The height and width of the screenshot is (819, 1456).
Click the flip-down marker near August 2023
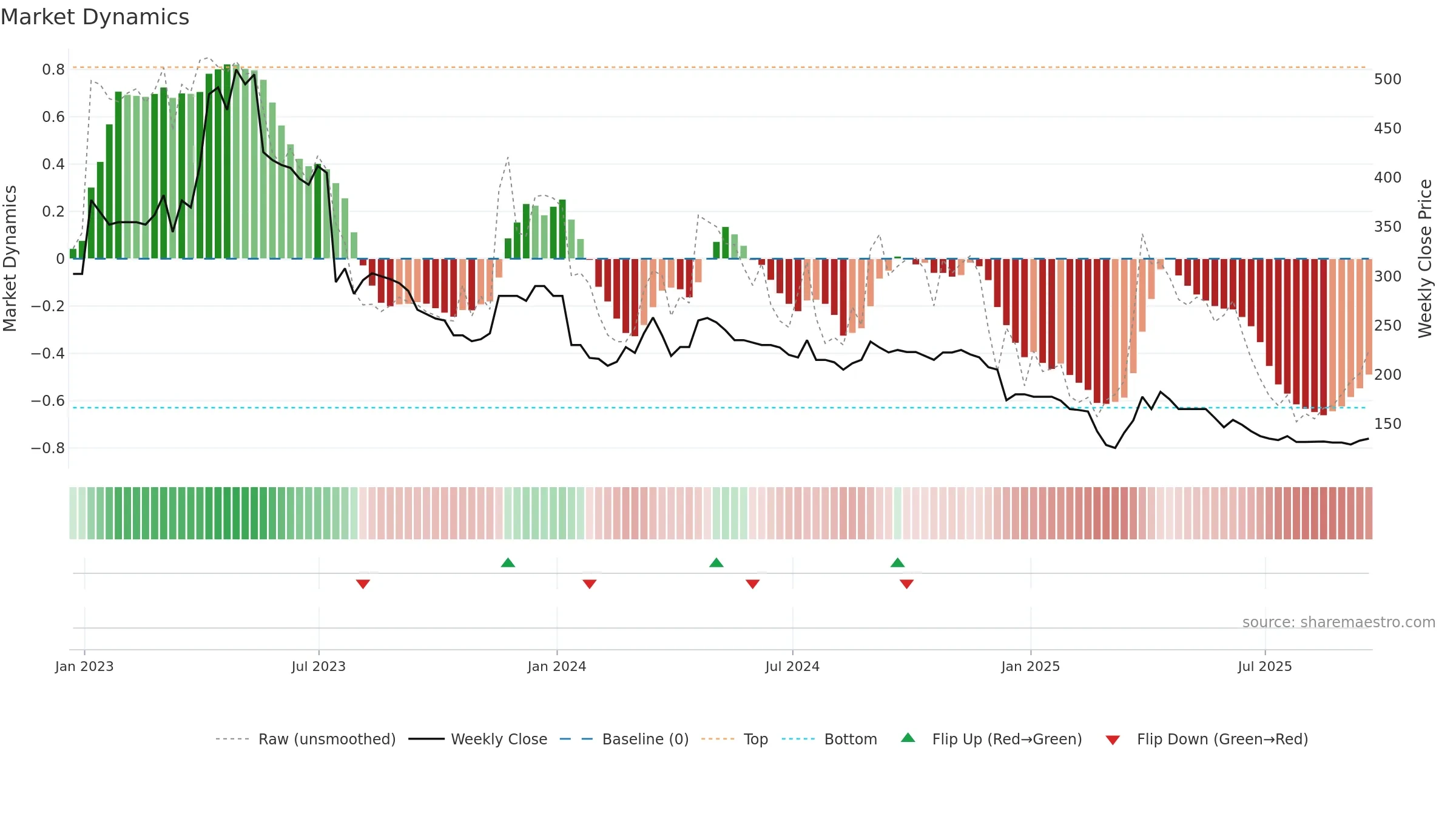[x=363, y=584]
